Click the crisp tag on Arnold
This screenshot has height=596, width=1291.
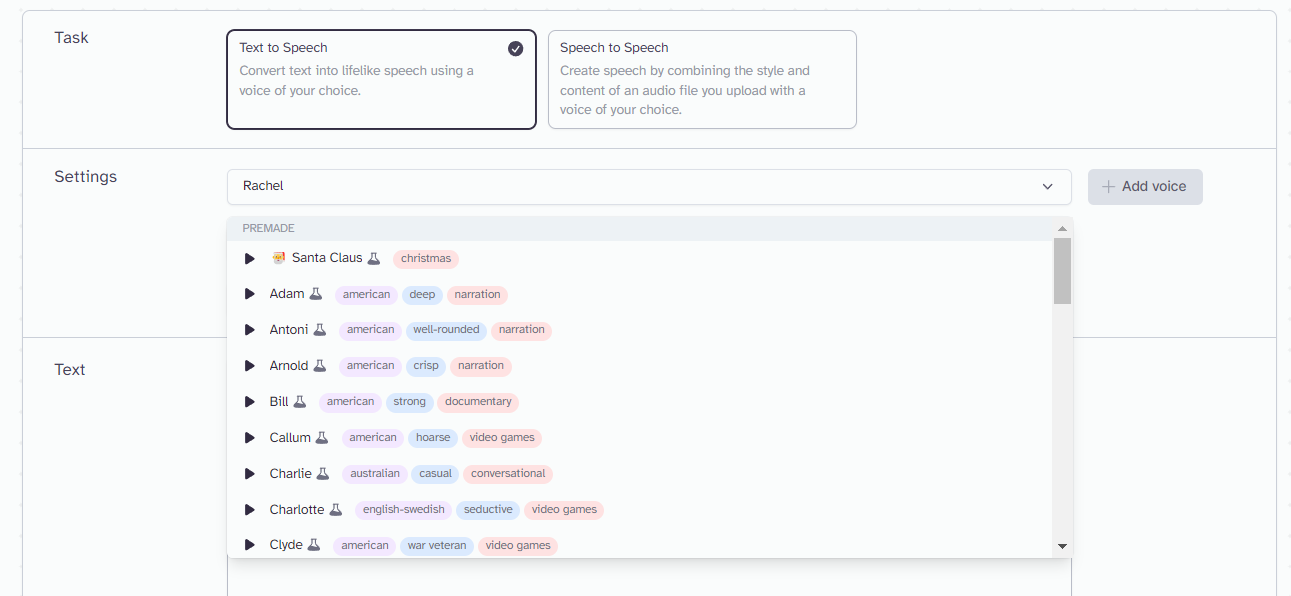426,366
